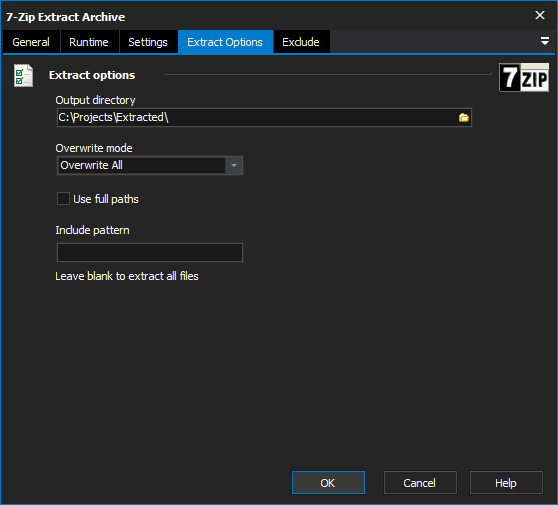Expand the Overwrite mode dropdown arrow
This screenshot has height=505, width=558.
(234, 165)
